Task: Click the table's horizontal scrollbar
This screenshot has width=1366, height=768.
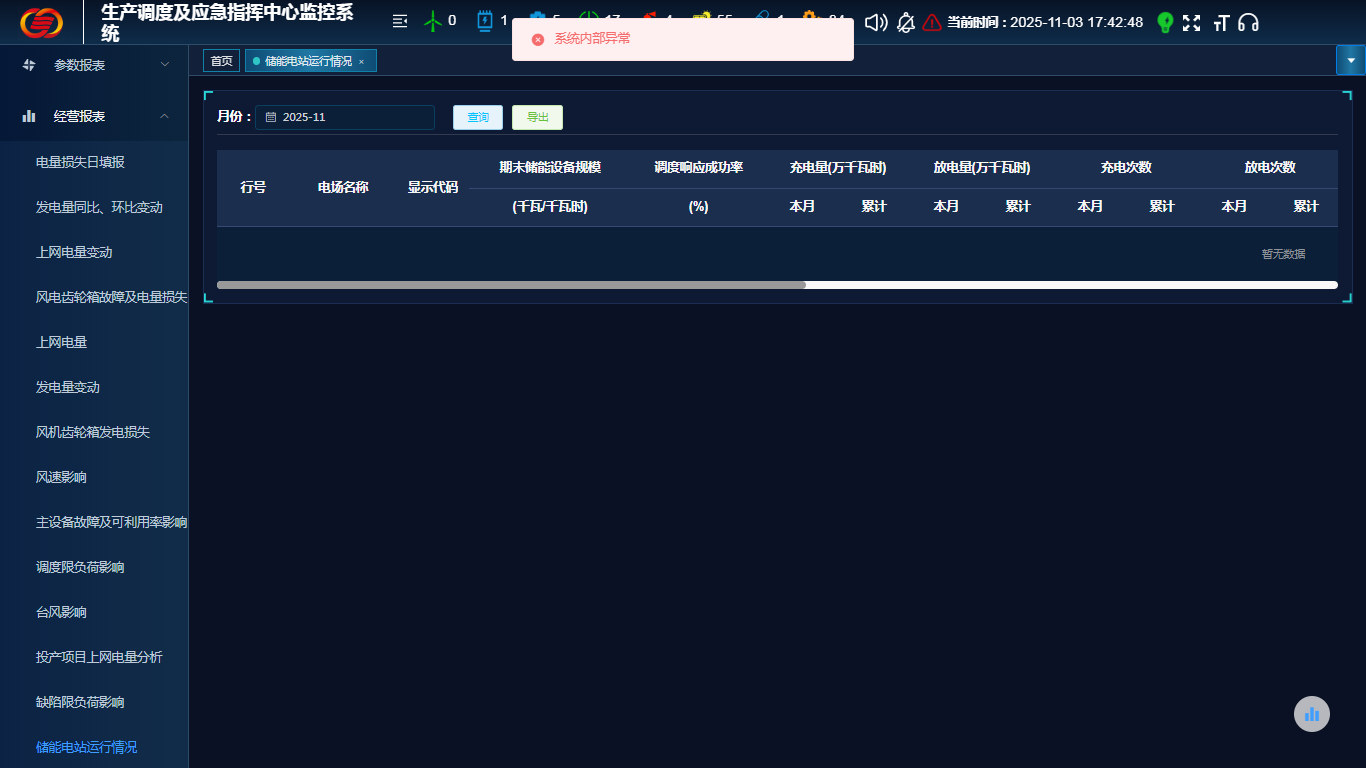Action: 511,285
